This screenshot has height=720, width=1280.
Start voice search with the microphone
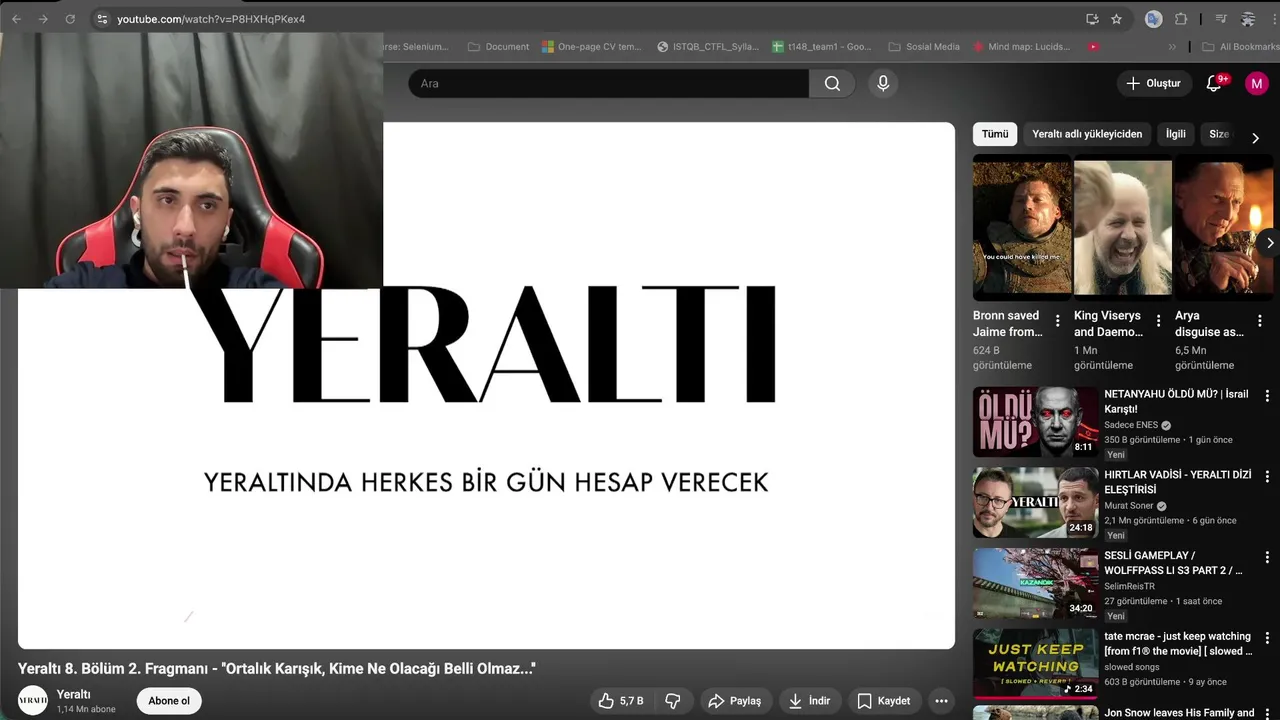(883, 83)
